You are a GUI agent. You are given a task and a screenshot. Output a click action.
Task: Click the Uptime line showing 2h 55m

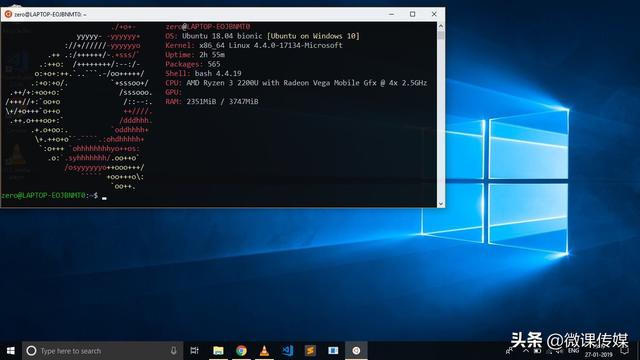(x=195, y=55)
